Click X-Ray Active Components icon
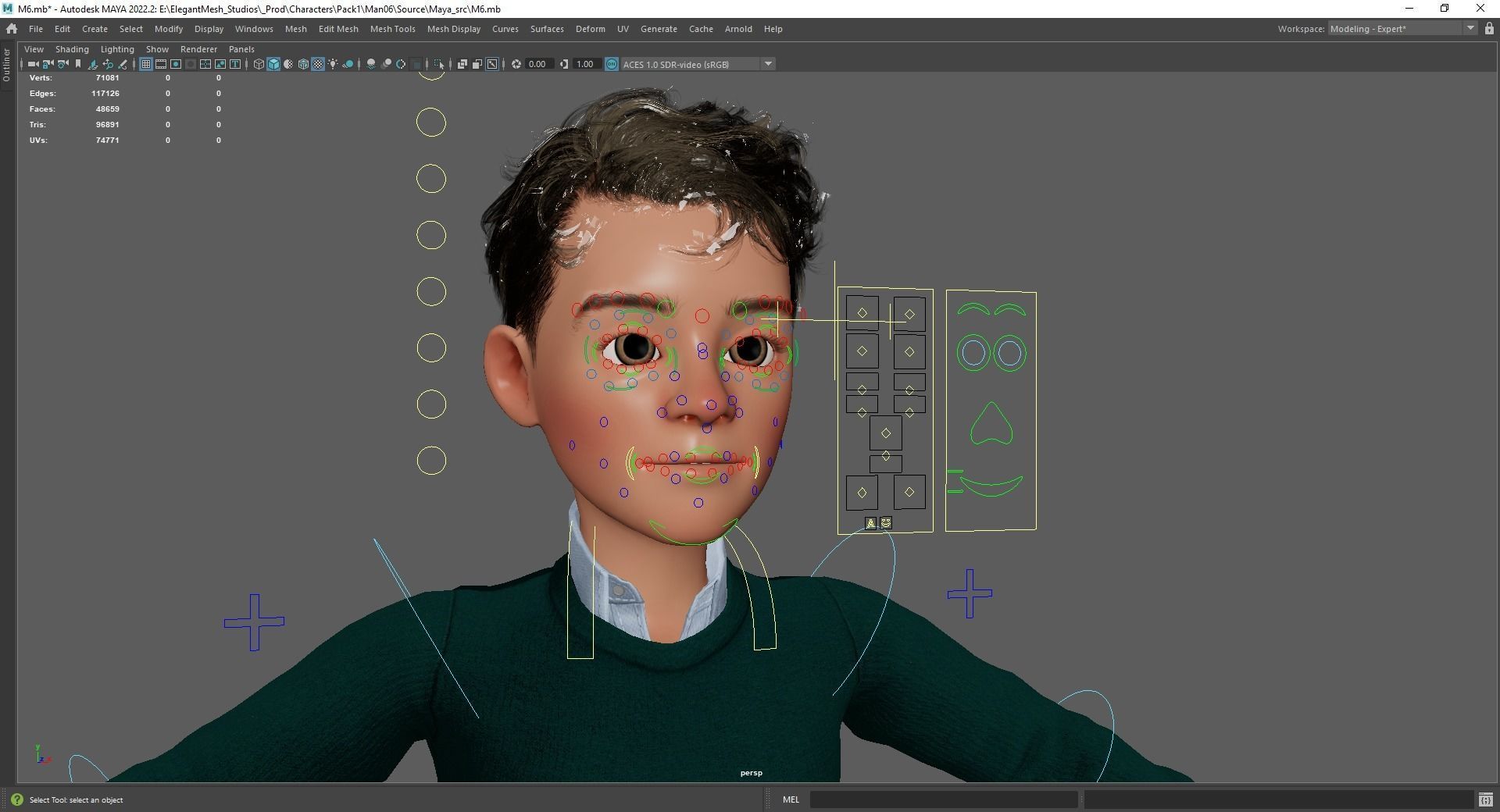The image size is (1500, 812). 477,64
